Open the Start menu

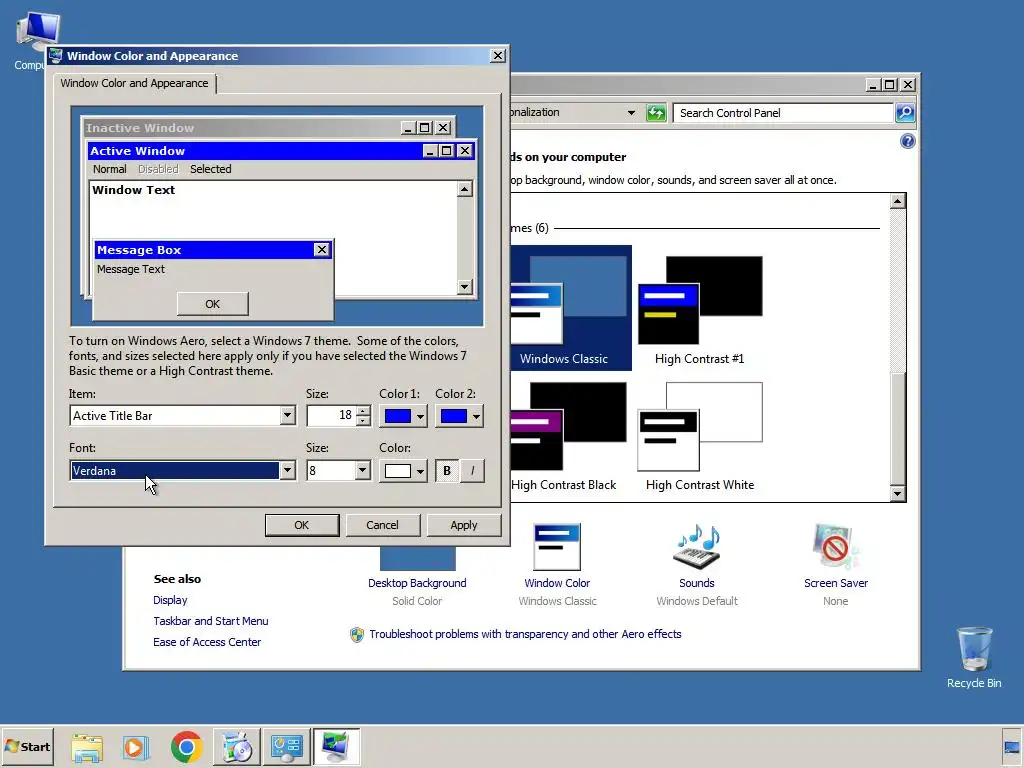pyautogui.click(x=27, y=746)
